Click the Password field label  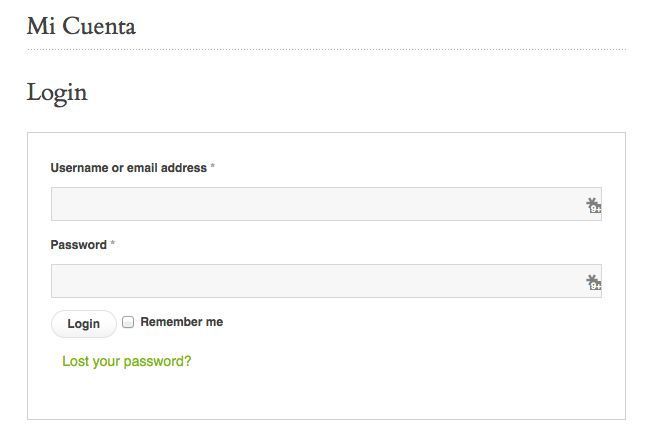pos(78,244)
